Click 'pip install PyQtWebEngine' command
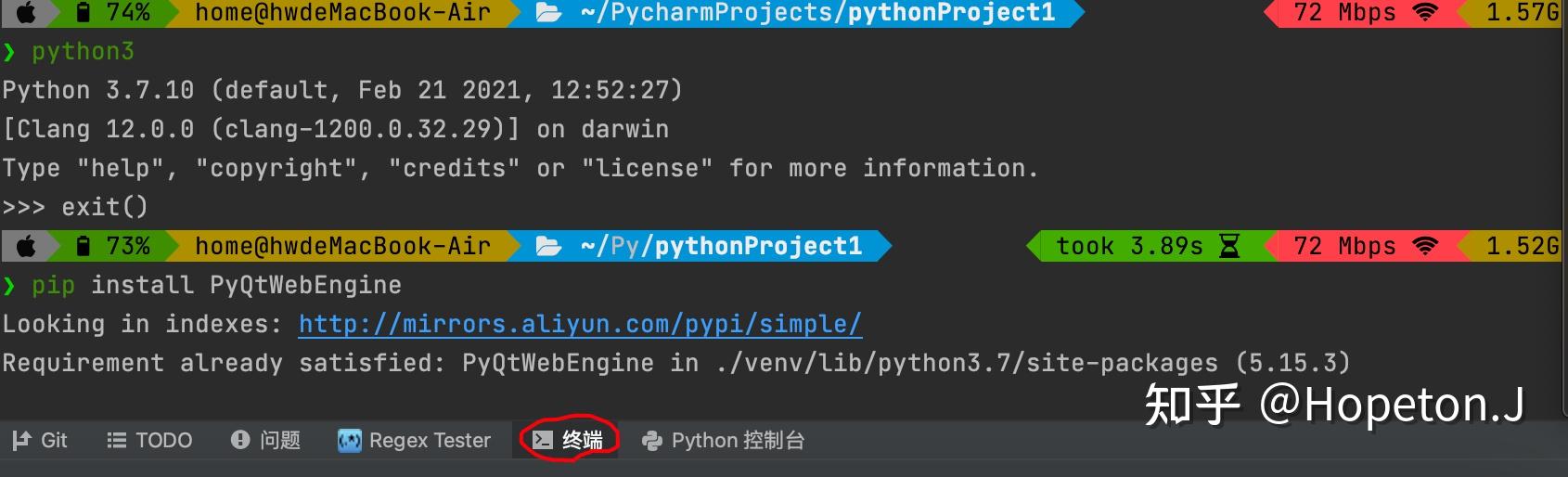 point(216,285)
